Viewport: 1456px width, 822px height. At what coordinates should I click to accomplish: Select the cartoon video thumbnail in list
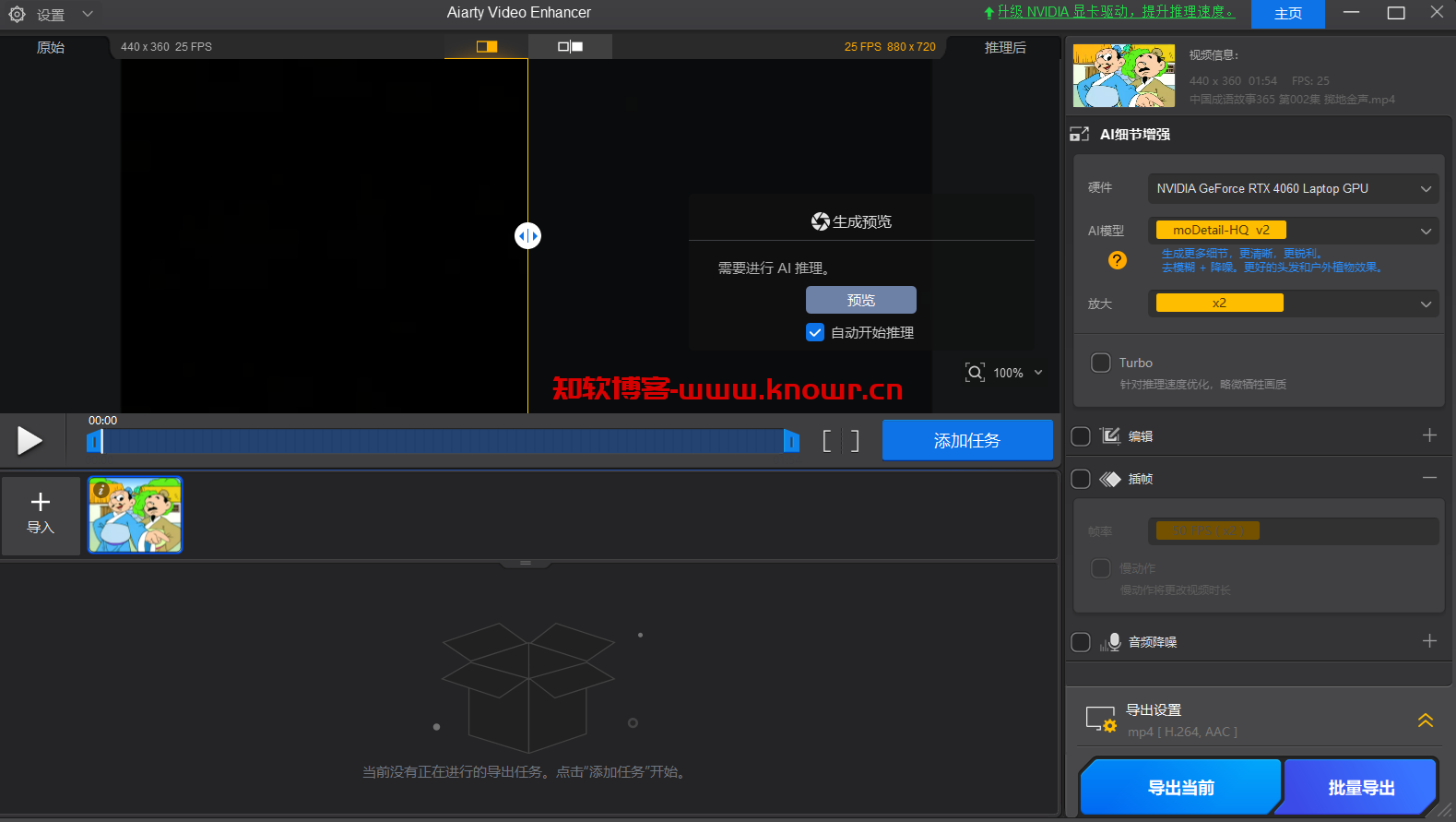click(x=136, y=515)
